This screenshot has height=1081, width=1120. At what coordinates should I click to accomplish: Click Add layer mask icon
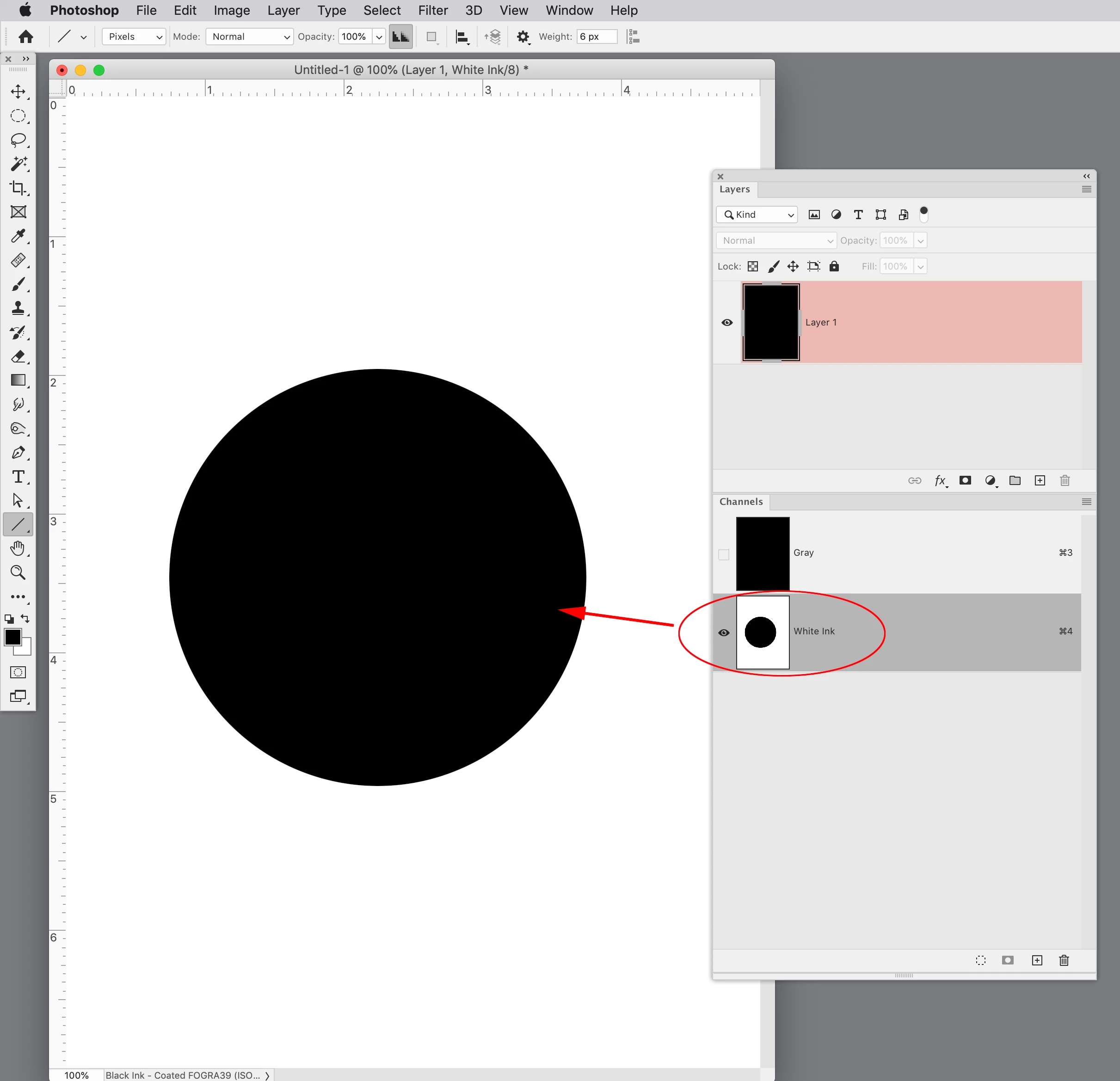pos(965,480)
